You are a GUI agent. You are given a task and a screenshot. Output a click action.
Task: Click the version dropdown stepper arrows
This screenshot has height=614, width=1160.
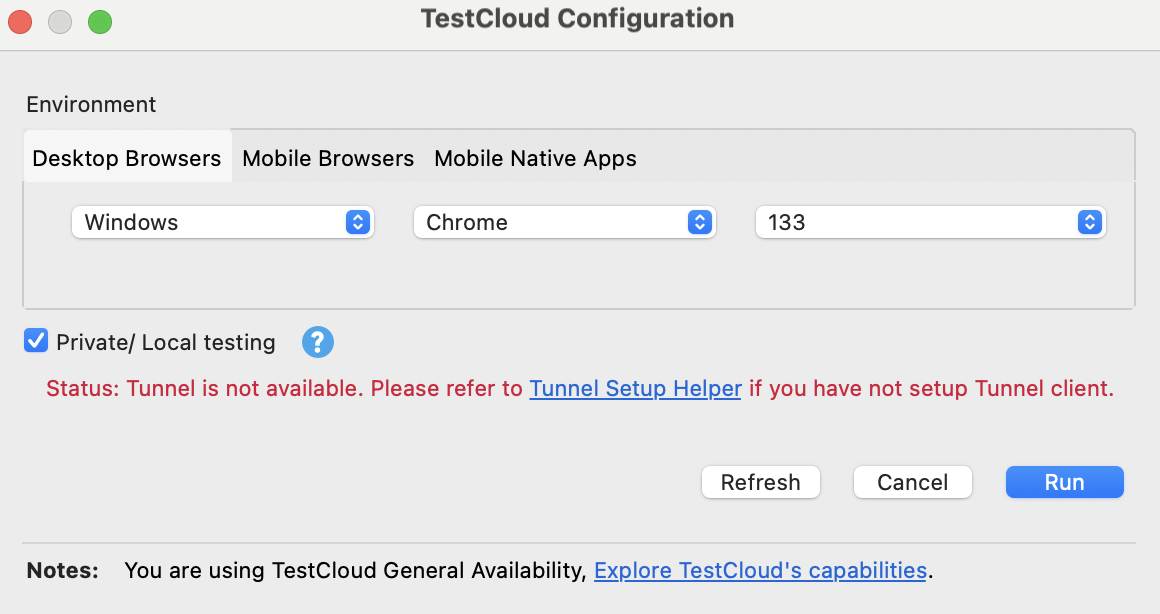(1089, 222)
